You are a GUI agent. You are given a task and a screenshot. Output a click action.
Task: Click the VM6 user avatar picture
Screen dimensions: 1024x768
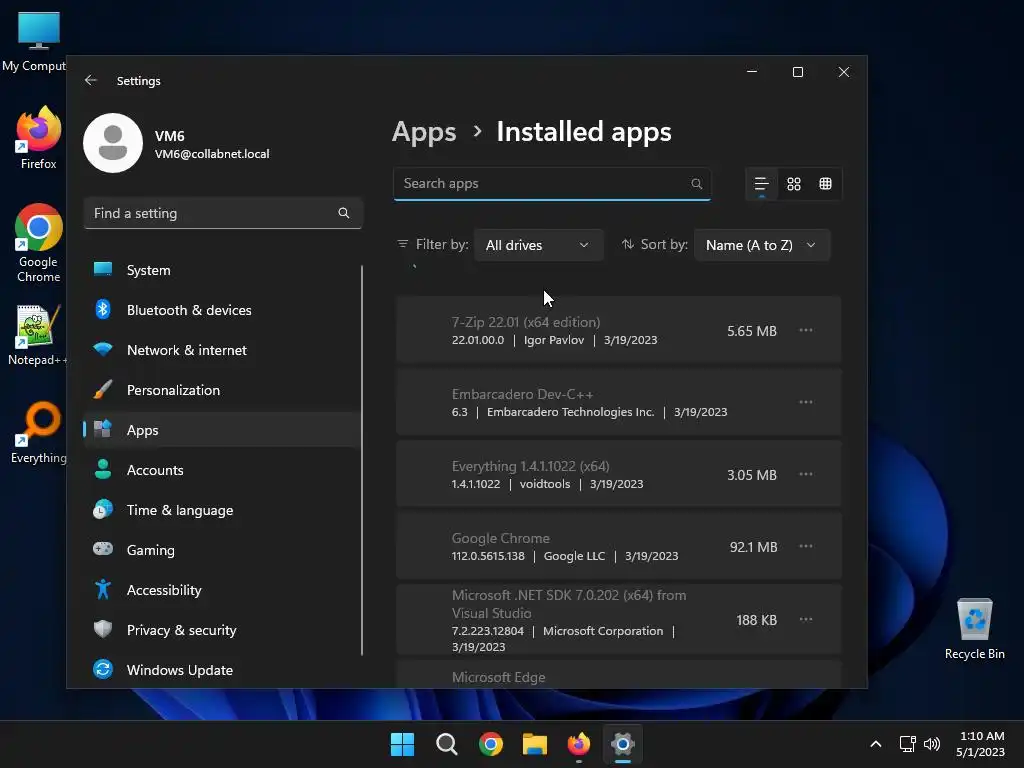coord(113,143)
